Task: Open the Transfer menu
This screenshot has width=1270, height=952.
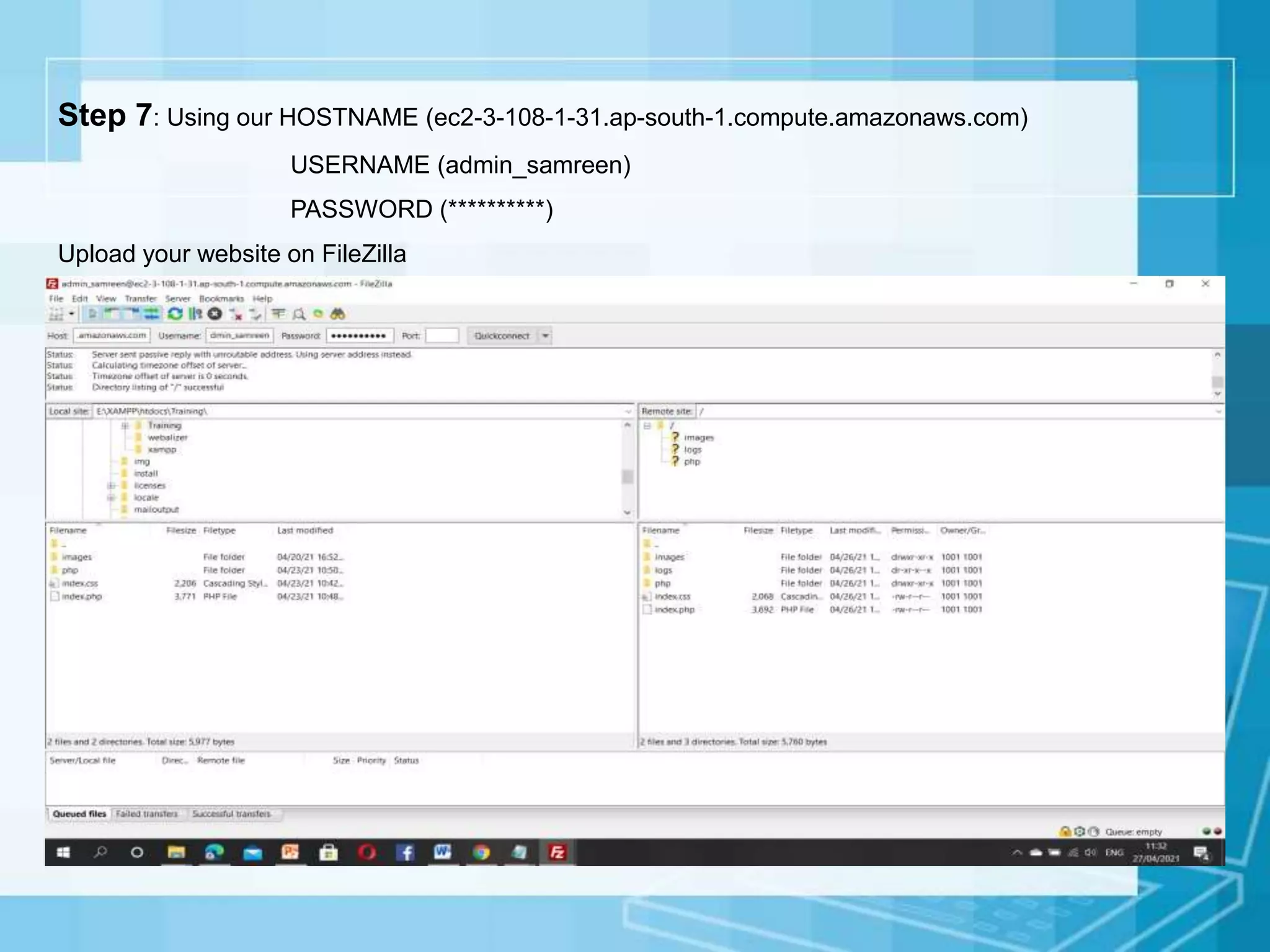Action: 140,299
